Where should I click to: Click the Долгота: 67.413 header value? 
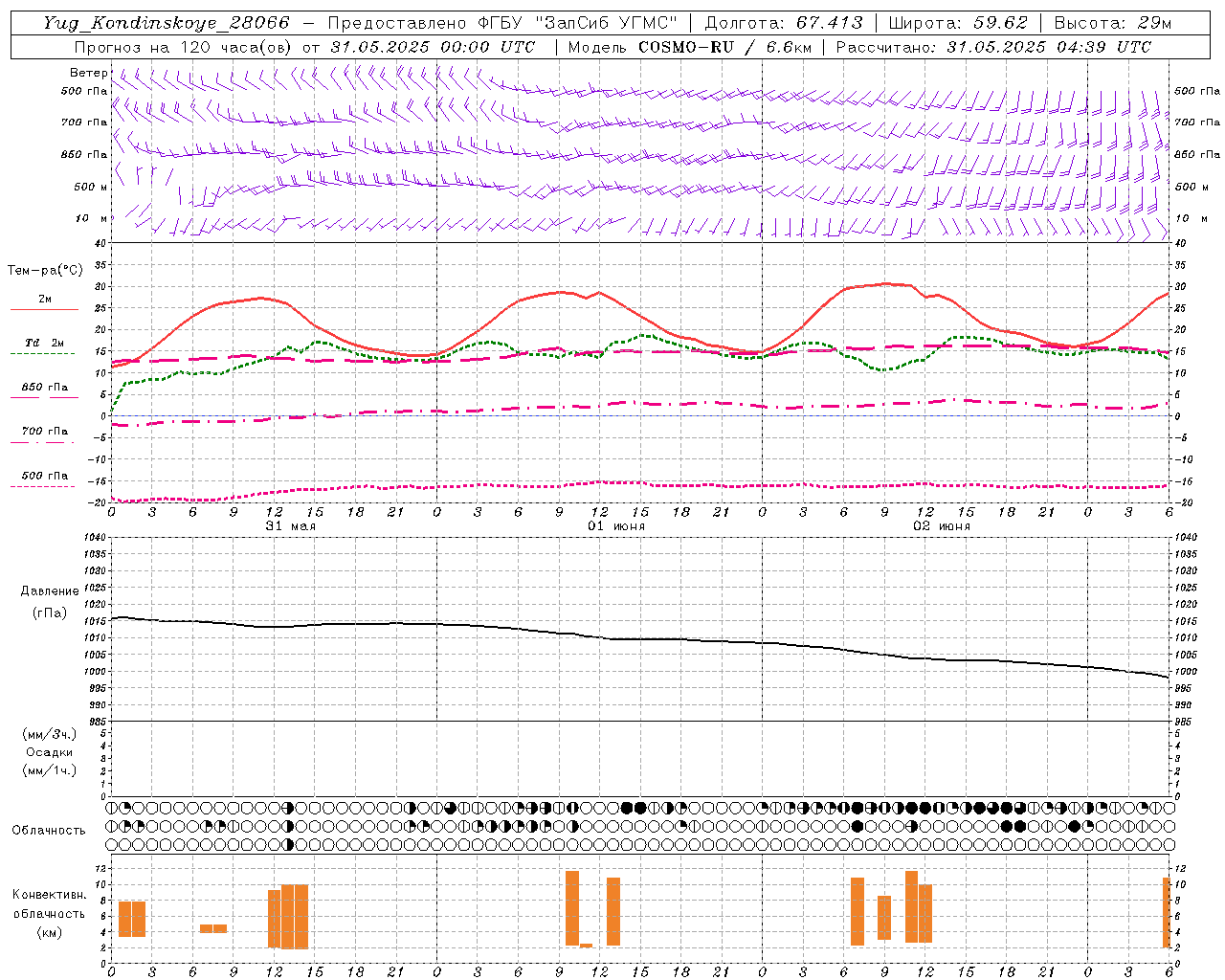[x=783, y=23]
